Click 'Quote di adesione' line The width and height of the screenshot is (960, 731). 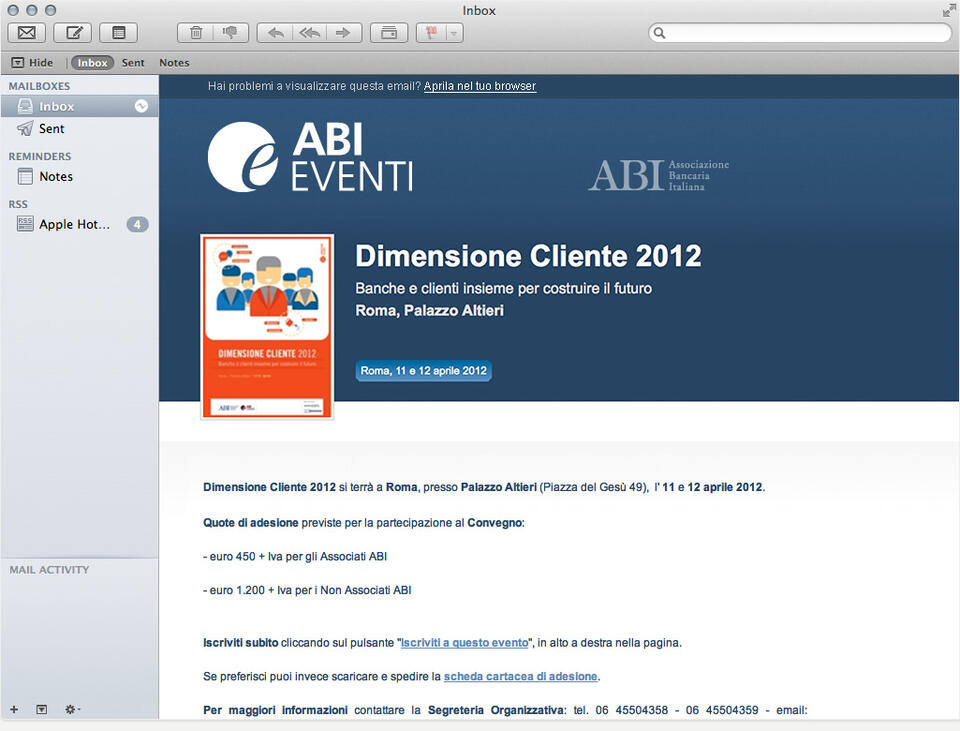click(364, 523)
